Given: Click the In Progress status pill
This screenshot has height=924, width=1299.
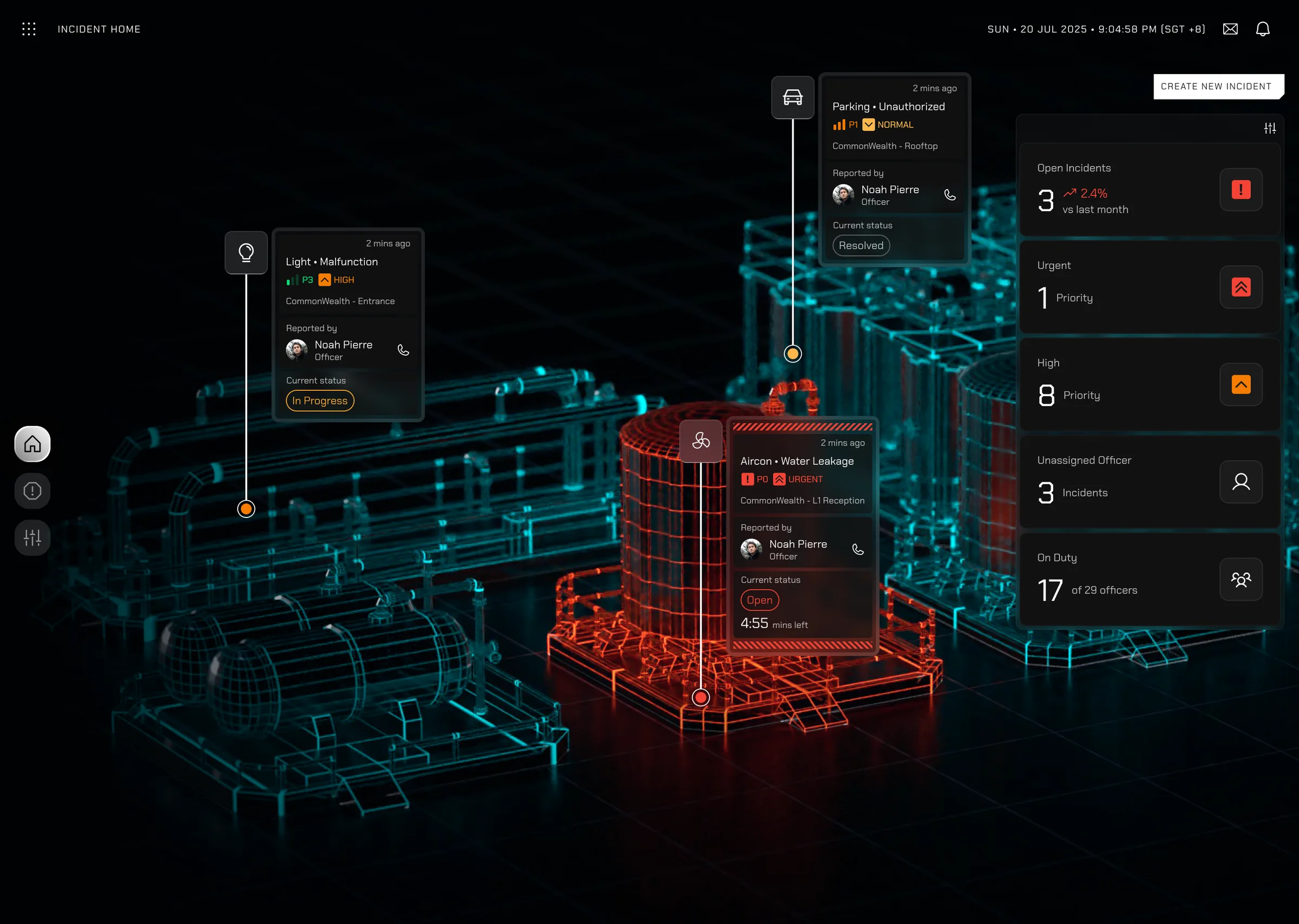Looking at the screenshot, I should [x=320, y=401].
